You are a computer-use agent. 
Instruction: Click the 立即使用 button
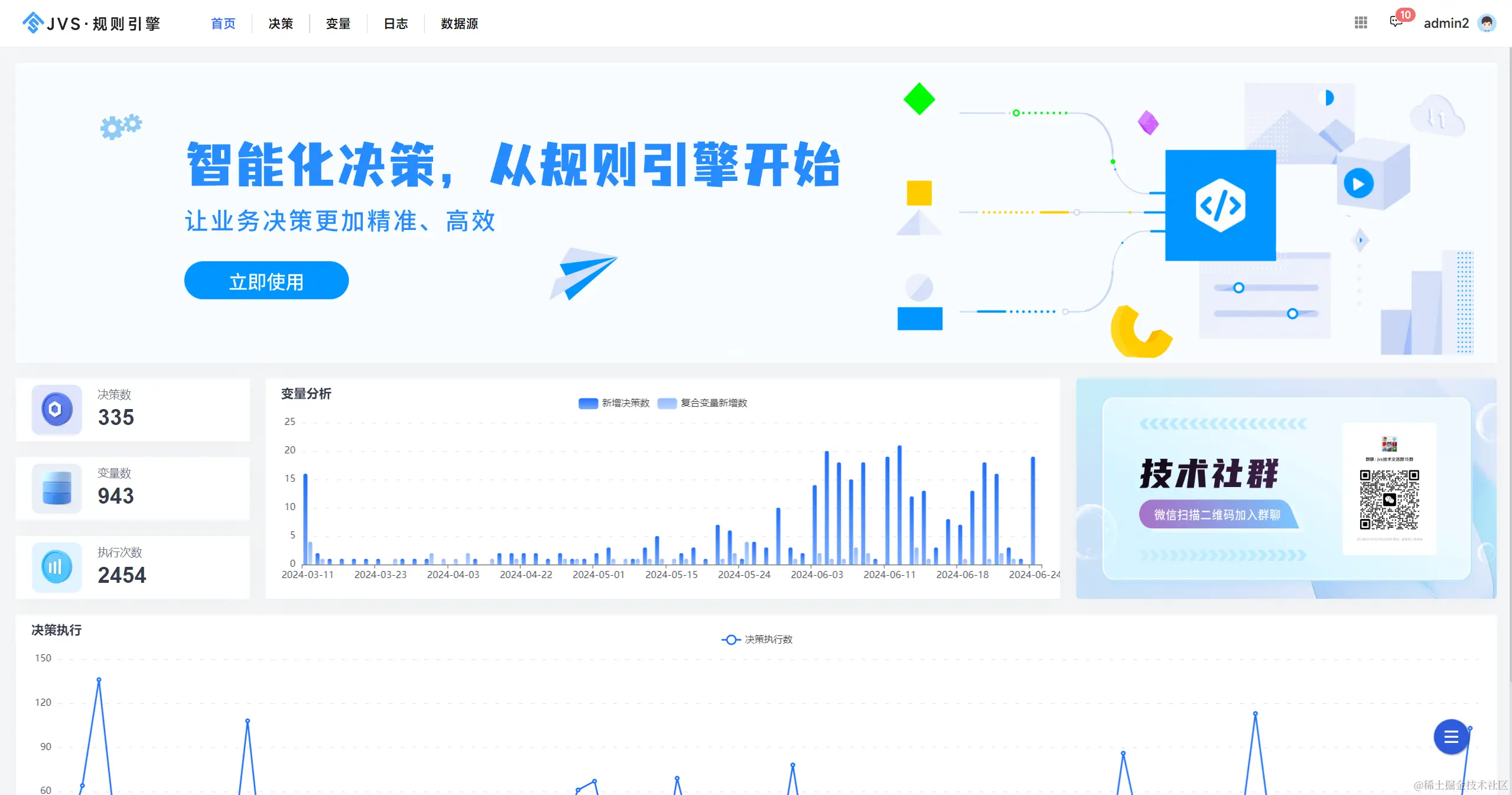click(x=266, y=281)
